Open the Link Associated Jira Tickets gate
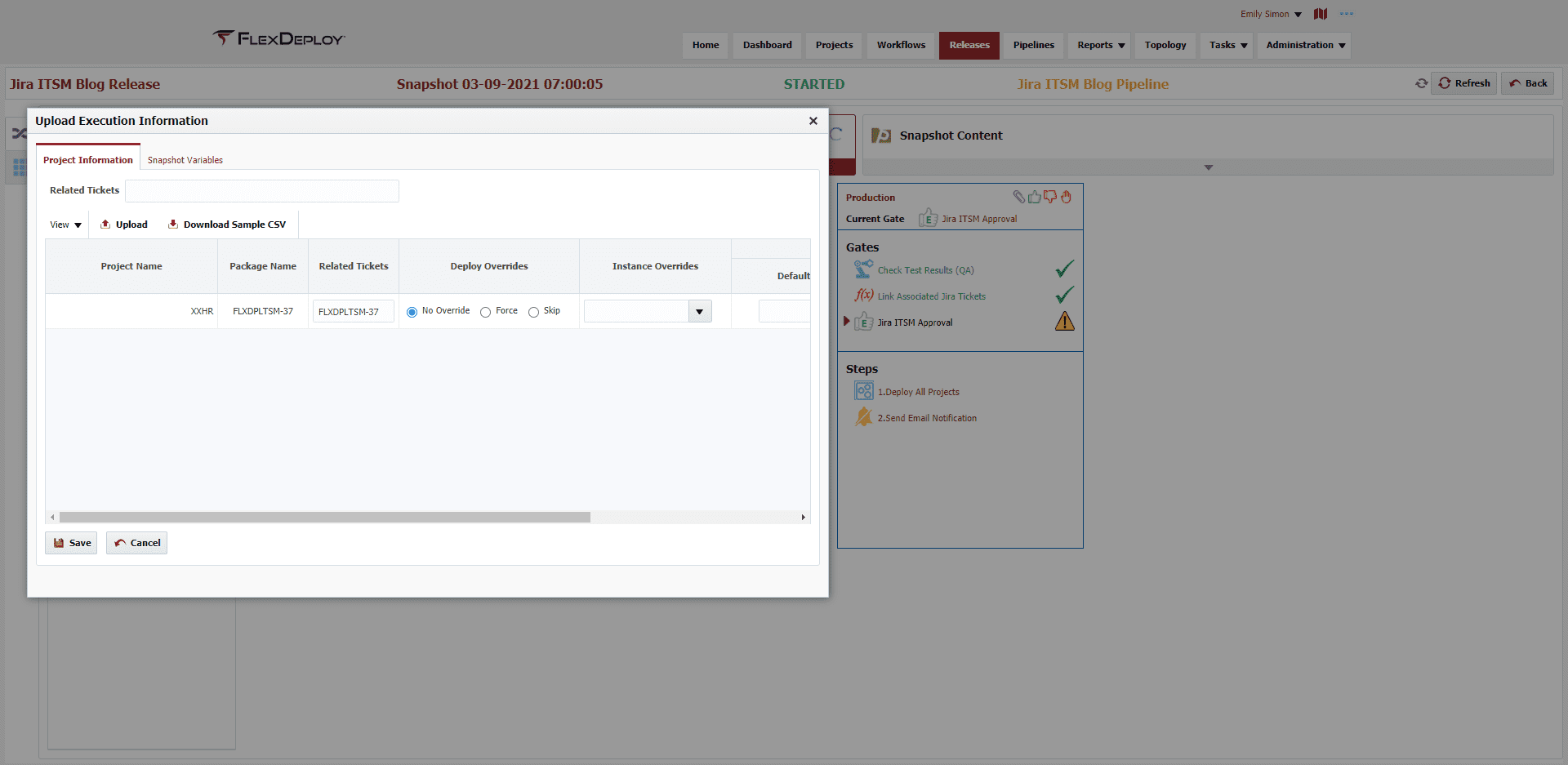This screenshot has height=765, width=1568. coord(931,296)
